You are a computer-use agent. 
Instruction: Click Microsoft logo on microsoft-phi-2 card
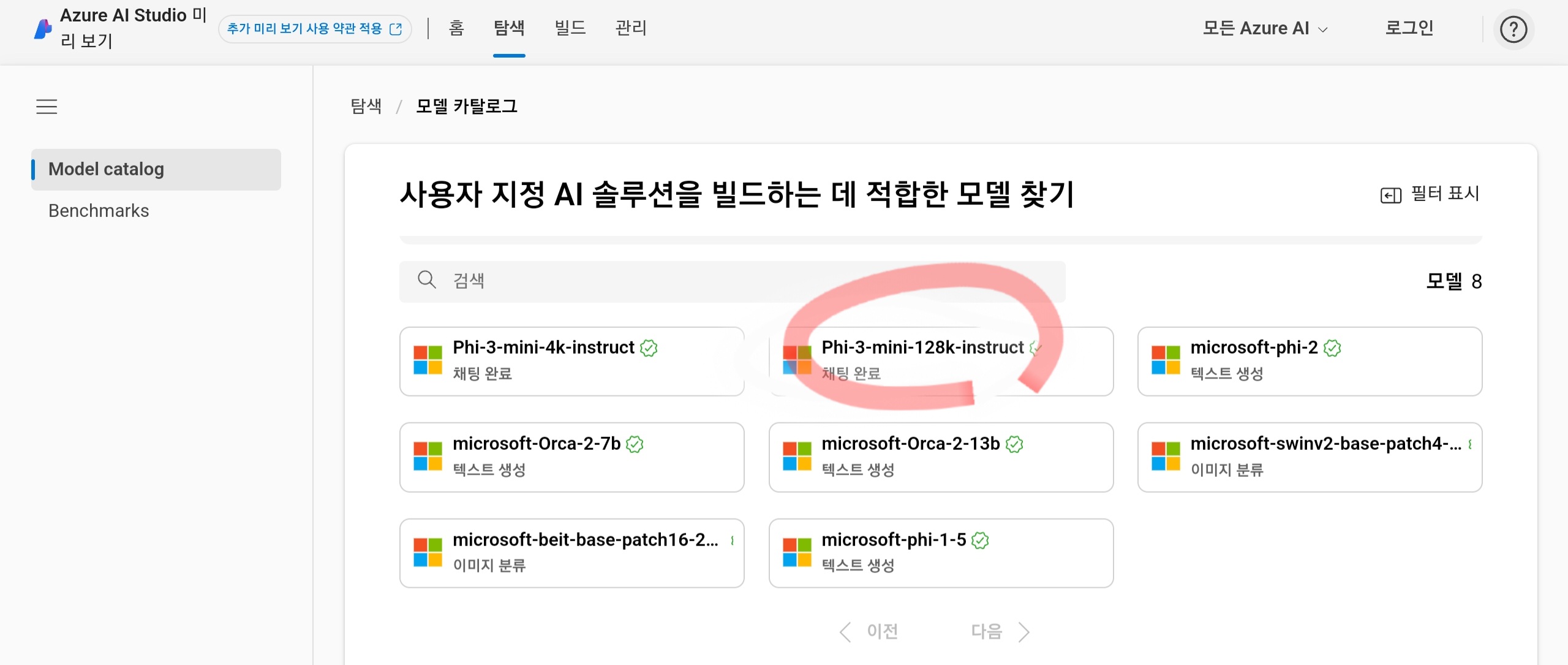pos(1165,360)
